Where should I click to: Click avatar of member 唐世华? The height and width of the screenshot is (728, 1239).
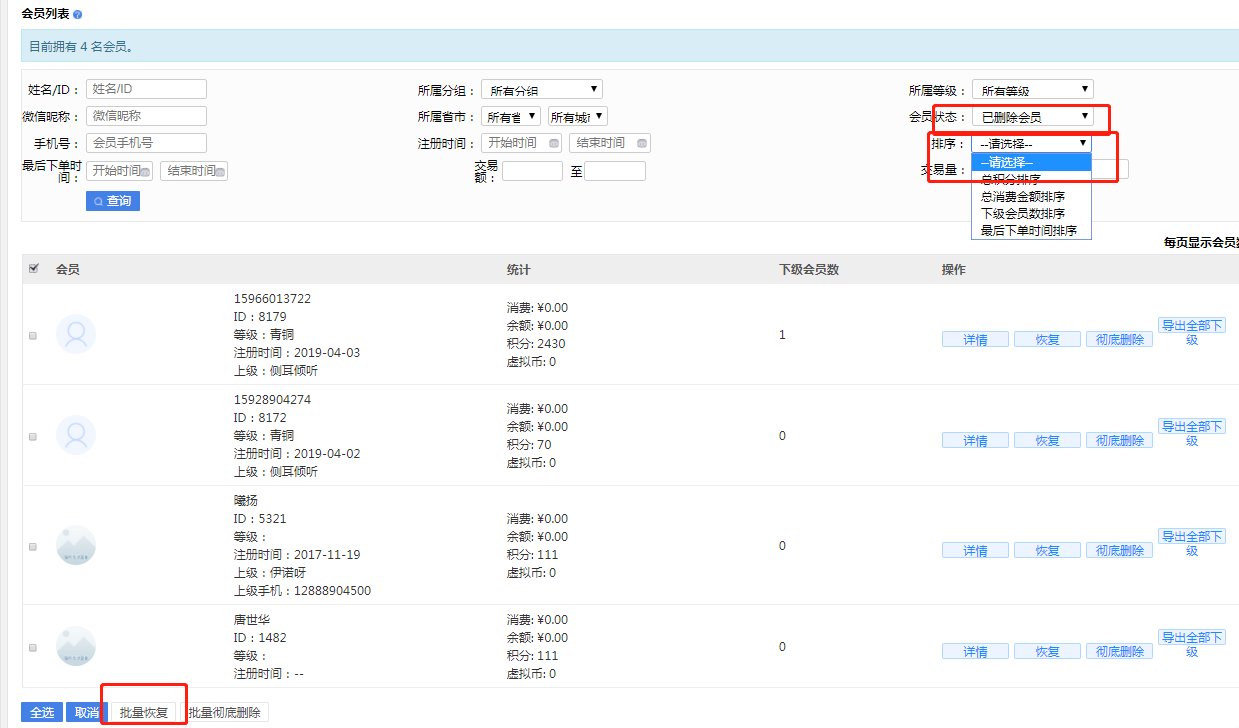point(76,646)
